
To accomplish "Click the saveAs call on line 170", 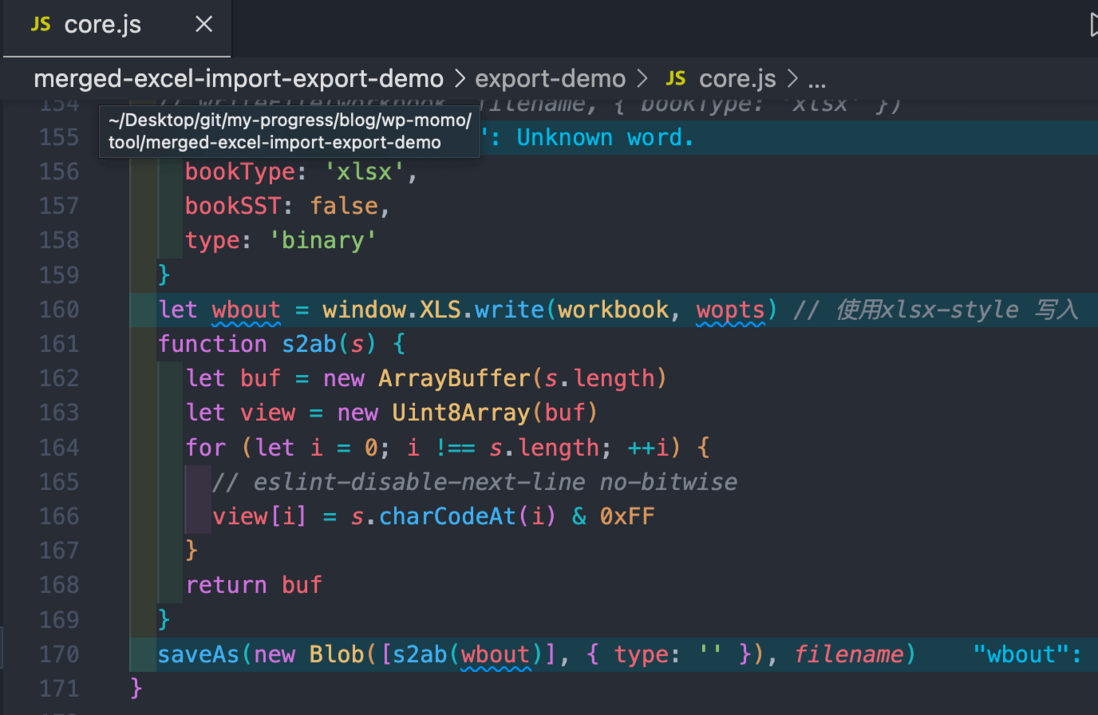I will pyautogui.click(x=199, y=654).
